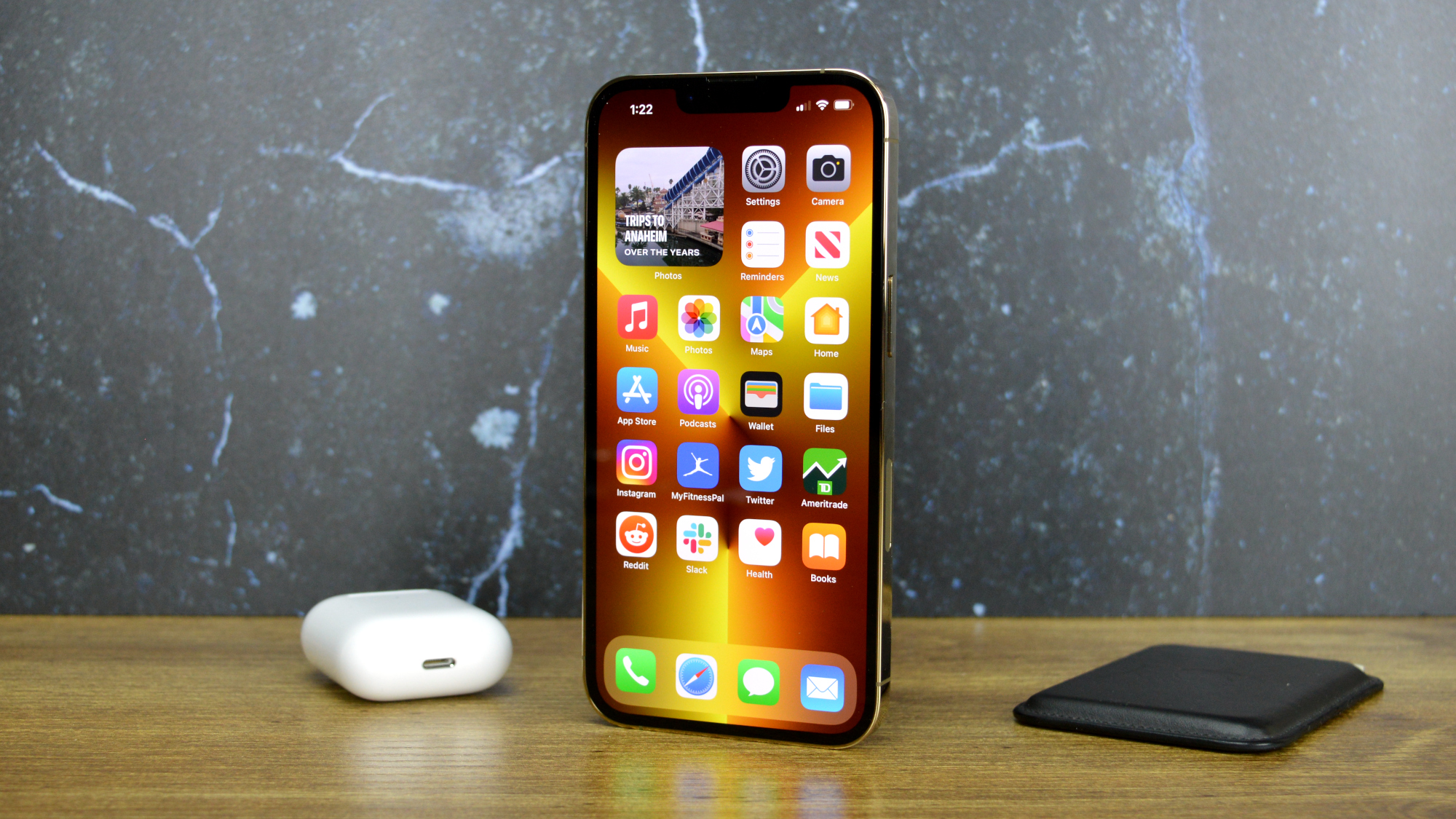This screenshot has width=1456, height=819.
Task: Open the Wallet app
Action: [762, 397]
